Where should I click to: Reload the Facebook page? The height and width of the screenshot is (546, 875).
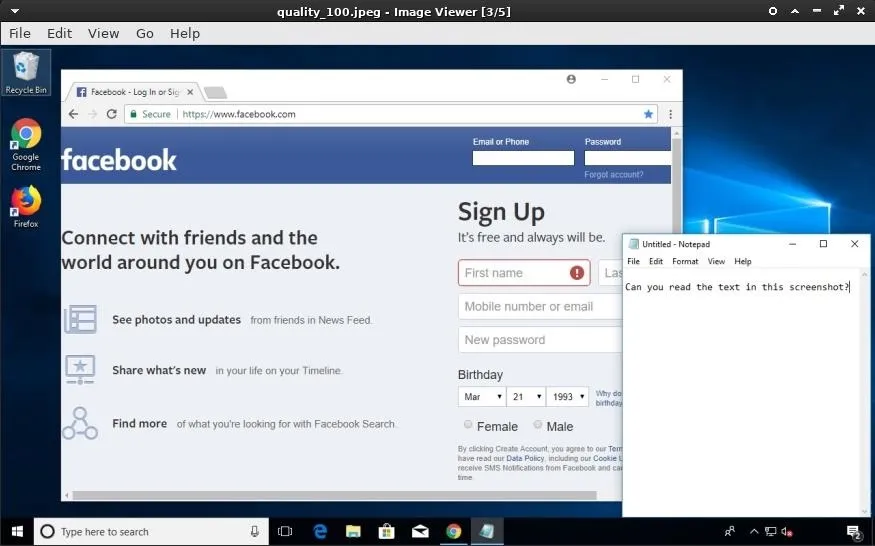pyautogui.click(x=112, y=114)
